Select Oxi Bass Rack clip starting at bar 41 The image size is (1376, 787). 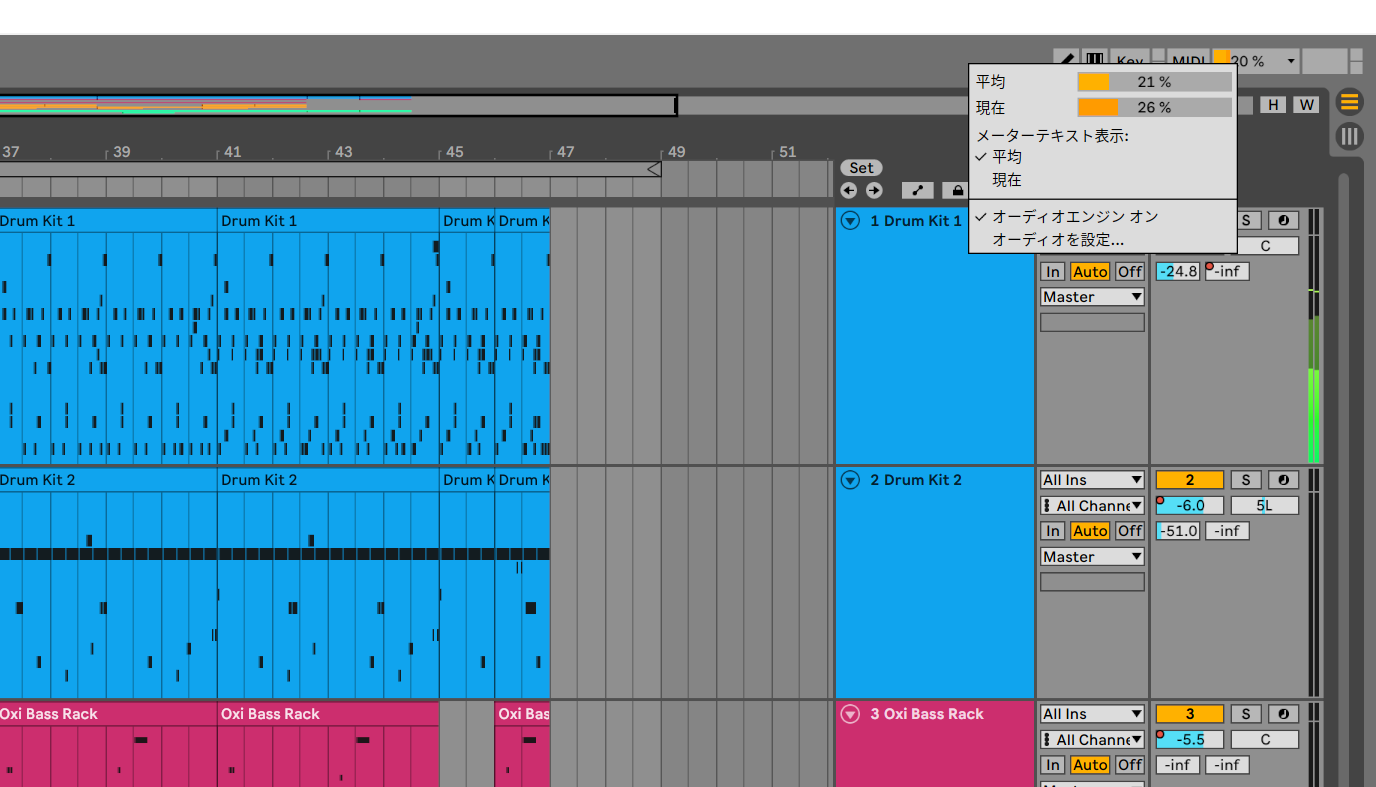[x=328, y=714]
